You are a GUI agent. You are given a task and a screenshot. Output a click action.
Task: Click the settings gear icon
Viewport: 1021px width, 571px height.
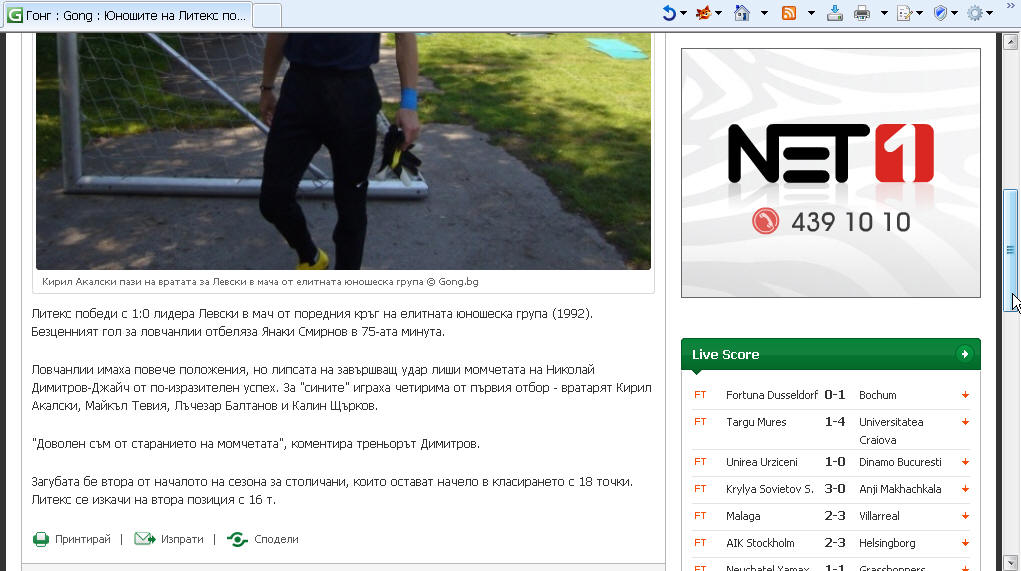(x=975, y=13)
